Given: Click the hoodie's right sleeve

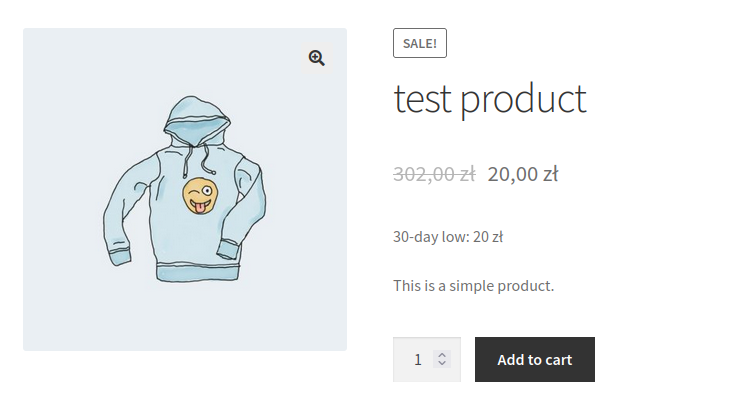Looking at the screenshot, I should (250, 215).
